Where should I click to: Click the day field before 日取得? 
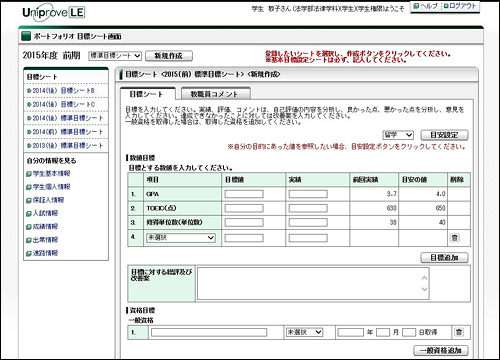pos(409,332)
